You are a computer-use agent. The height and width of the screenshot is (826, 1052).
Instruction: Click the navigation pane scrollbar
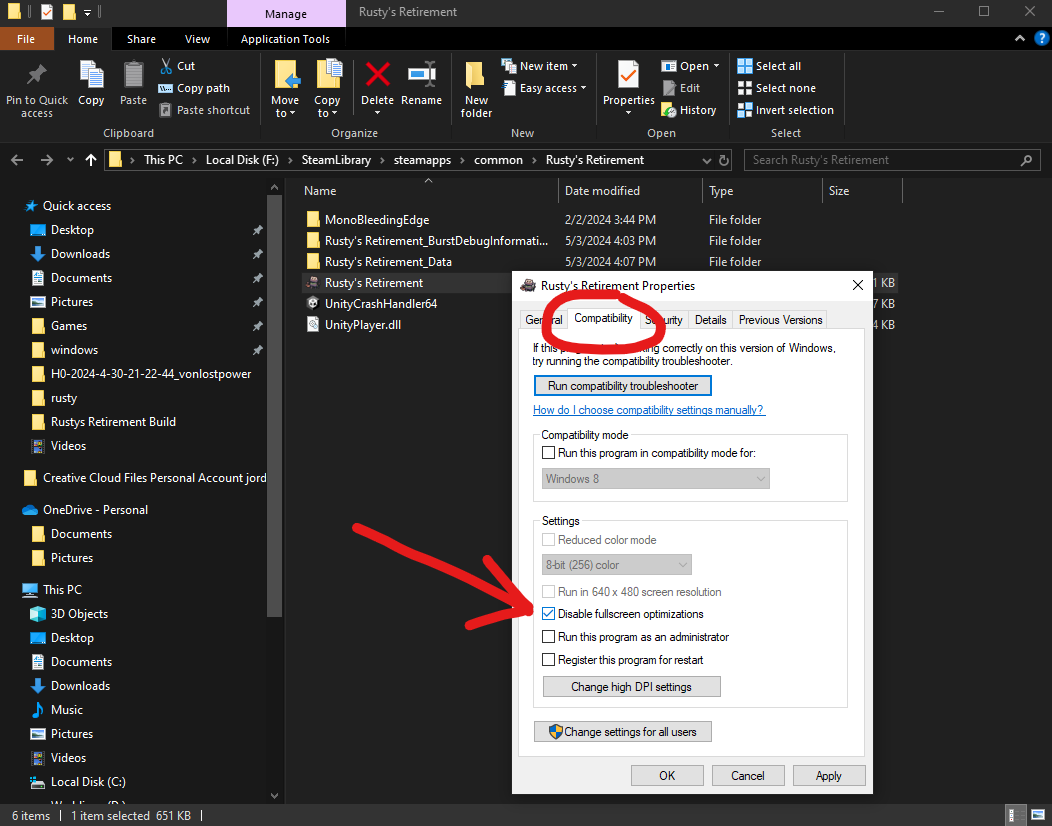(x=274, y=406)
